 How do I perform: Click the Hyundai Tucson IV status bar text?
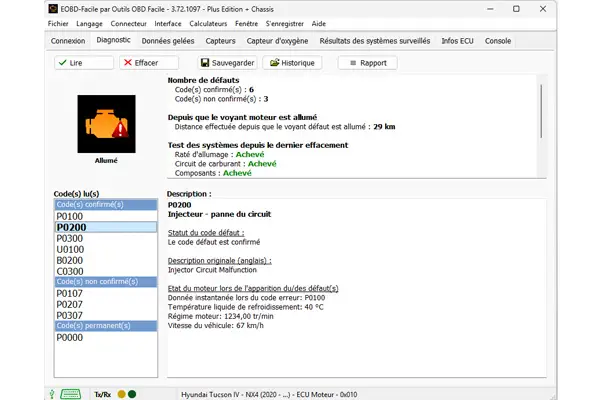[269, 394]
